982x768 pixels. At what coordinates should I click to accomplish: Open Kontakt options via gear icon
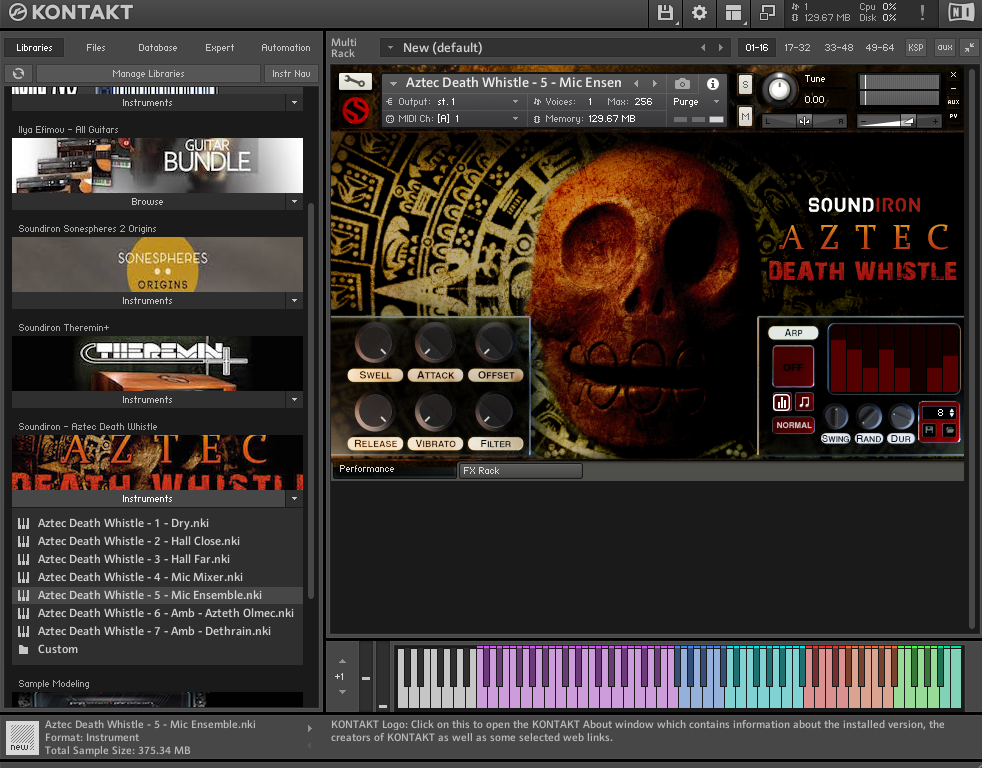tap(699, 13)
